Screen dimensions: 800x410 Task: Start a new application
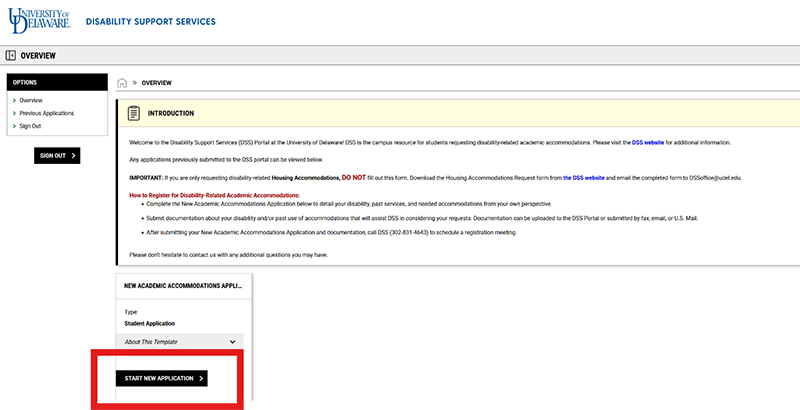pyautogui.click(x=162, y=378)
